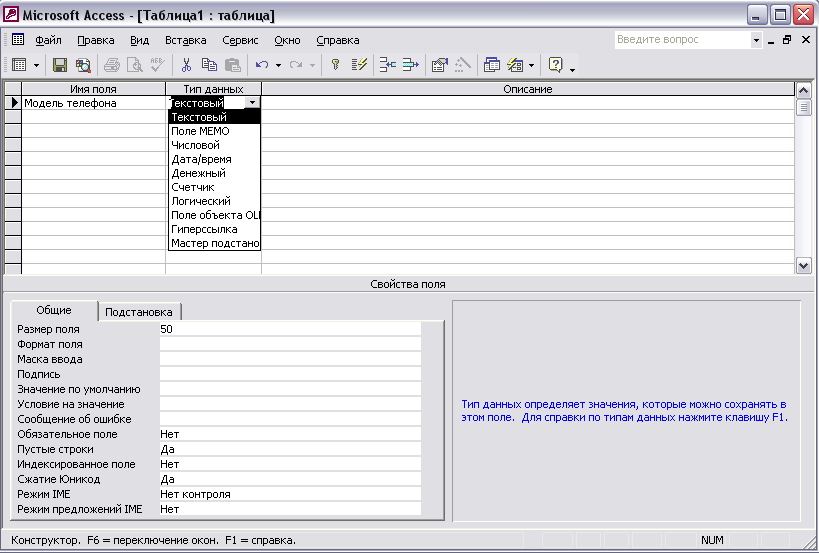The image size is (819, 553).
Task: Choose Денежный data type
Action: [x=214, y=173]
